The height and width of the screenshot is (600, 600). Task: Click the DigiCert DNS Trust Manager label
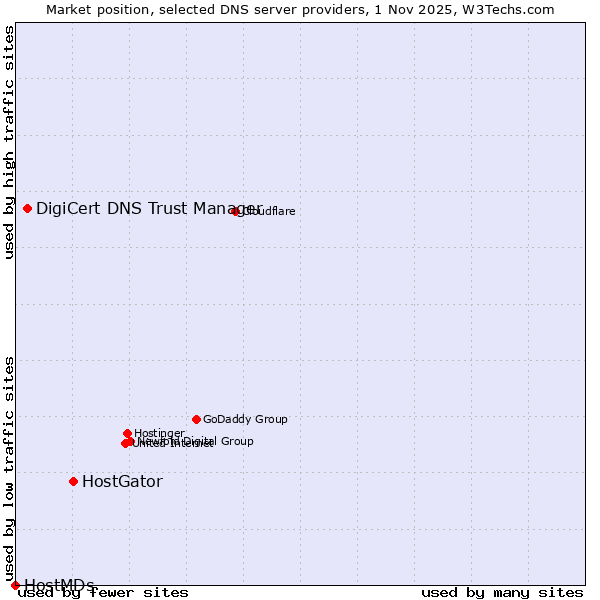click(x=148, y=208)
